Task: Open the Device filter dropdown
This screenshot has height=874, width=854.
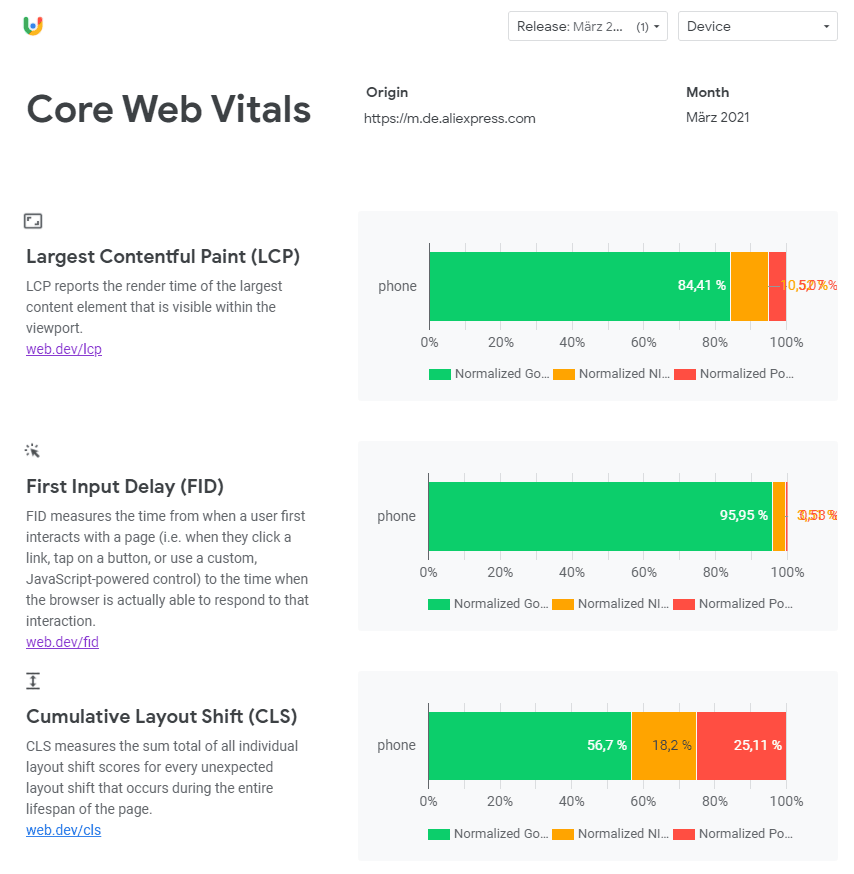Action: coord(758,26)
